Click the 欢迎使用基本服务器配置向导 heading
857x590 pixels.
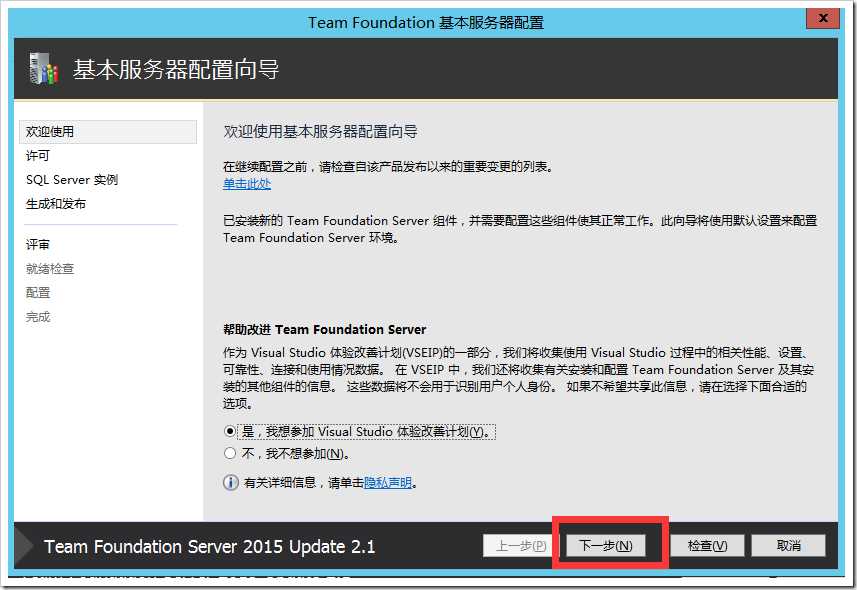(320, 132)
